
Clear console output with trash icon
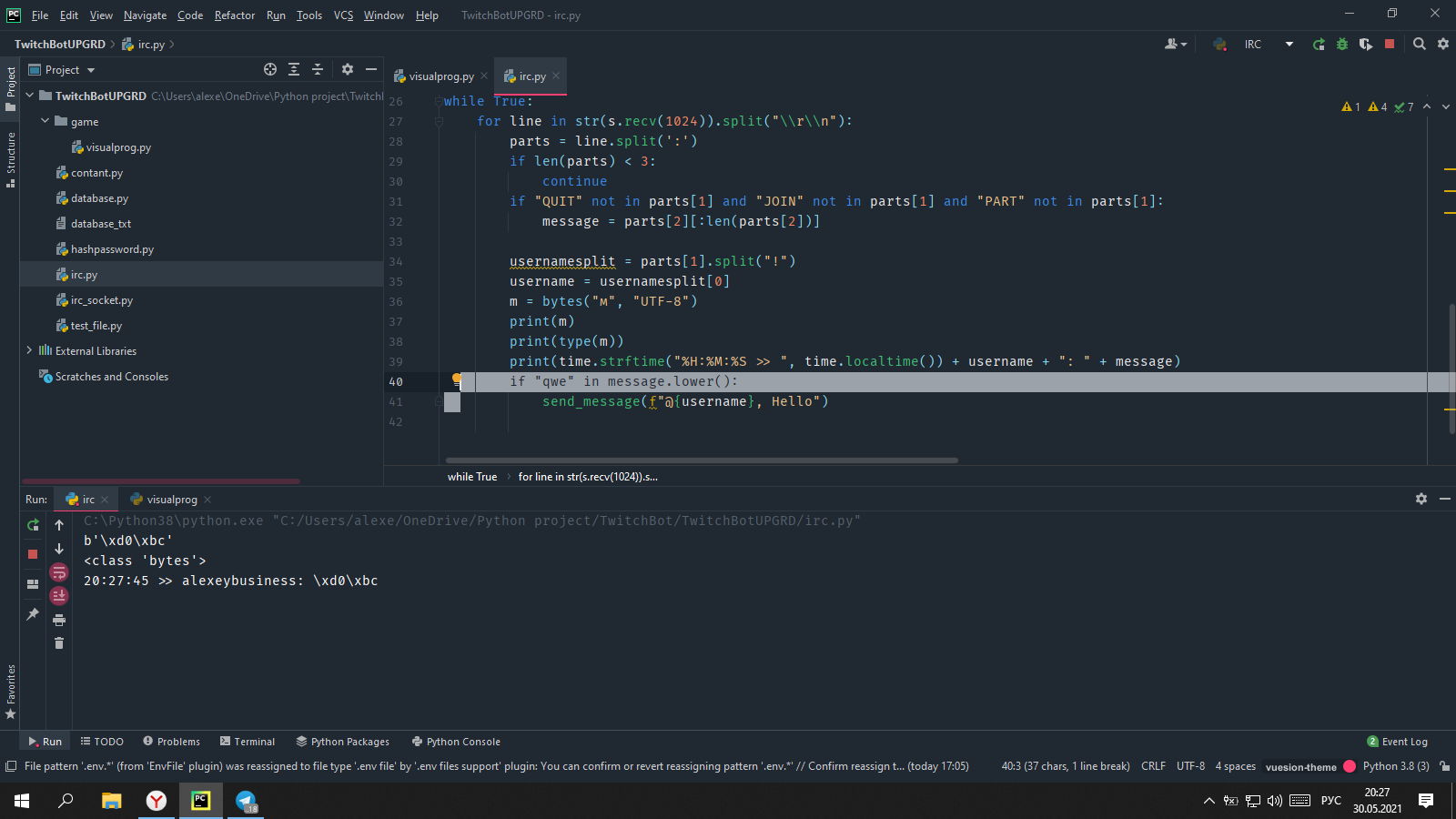pos(59,643)
